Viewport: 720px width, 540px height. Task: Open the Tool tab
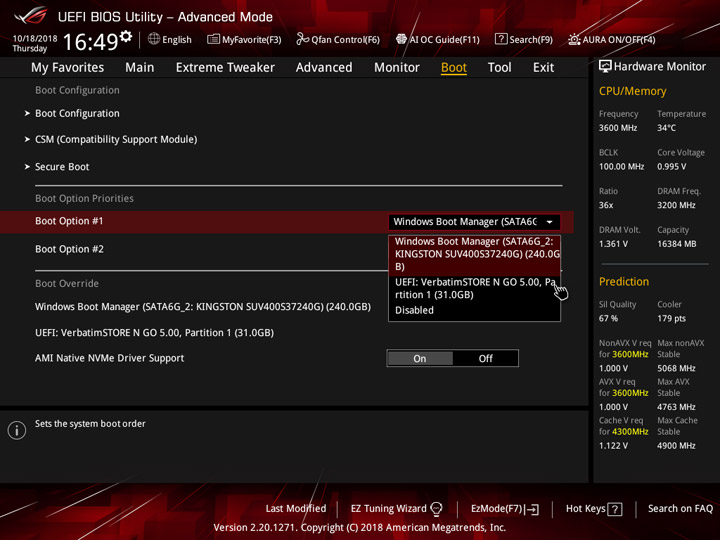[x=500, y=68]
